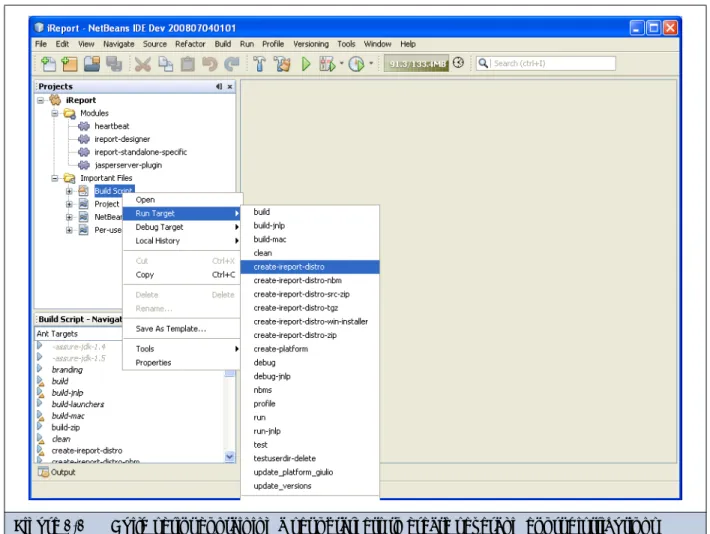The image size is (710, 534).
Task: Click the search magnifier icon
Action: (x=483, y=63)
